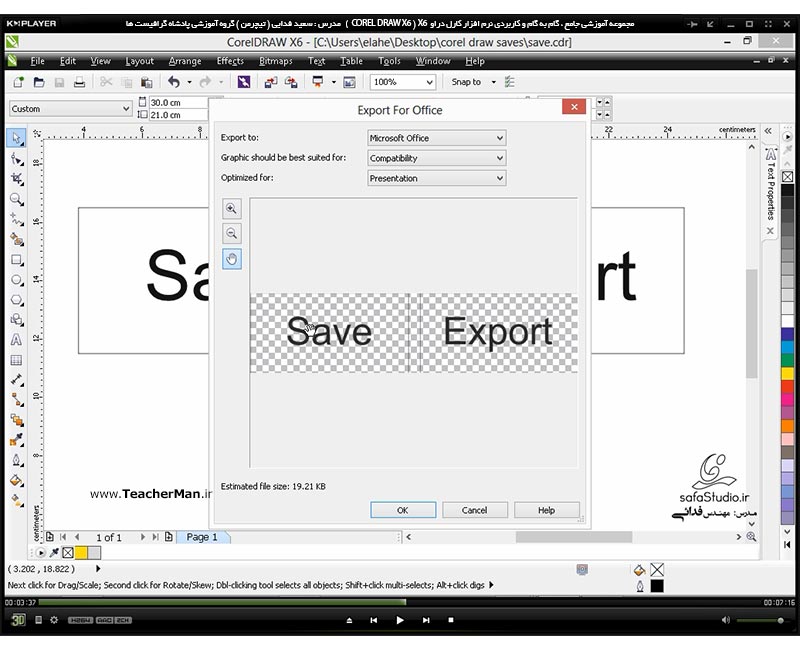800x650 pixels.
Task: Click OK in Export For Office
Action: (403, 510)
